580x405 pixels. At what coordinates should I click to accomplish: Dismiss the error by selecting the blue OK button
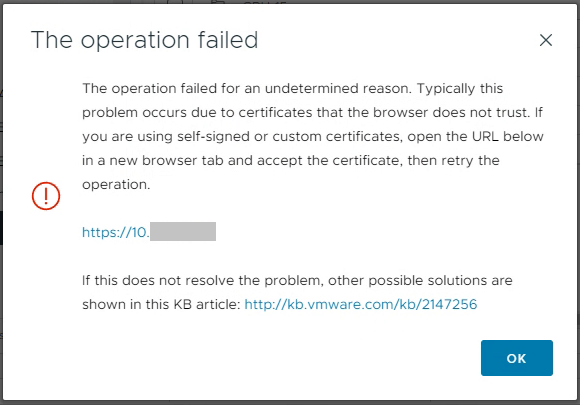(x=517, y=358)
